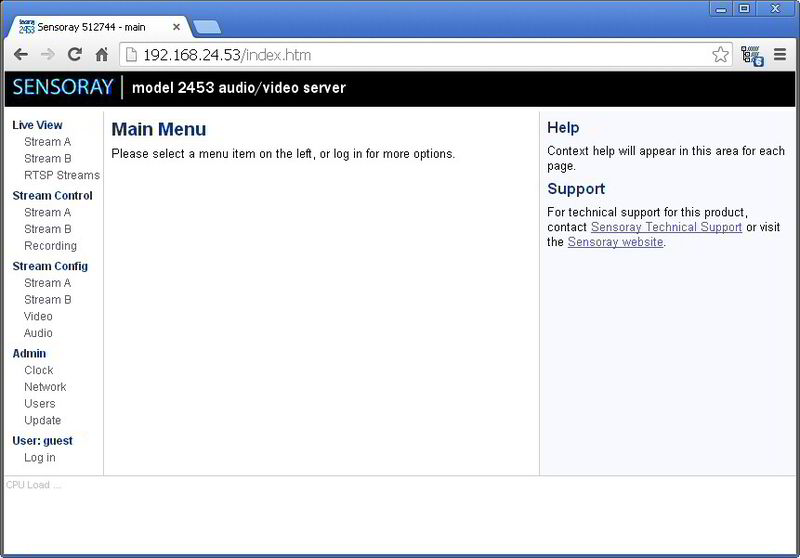Open Network settings under Admin
This screenshot has width=800, height=558.
pos(45,387)
